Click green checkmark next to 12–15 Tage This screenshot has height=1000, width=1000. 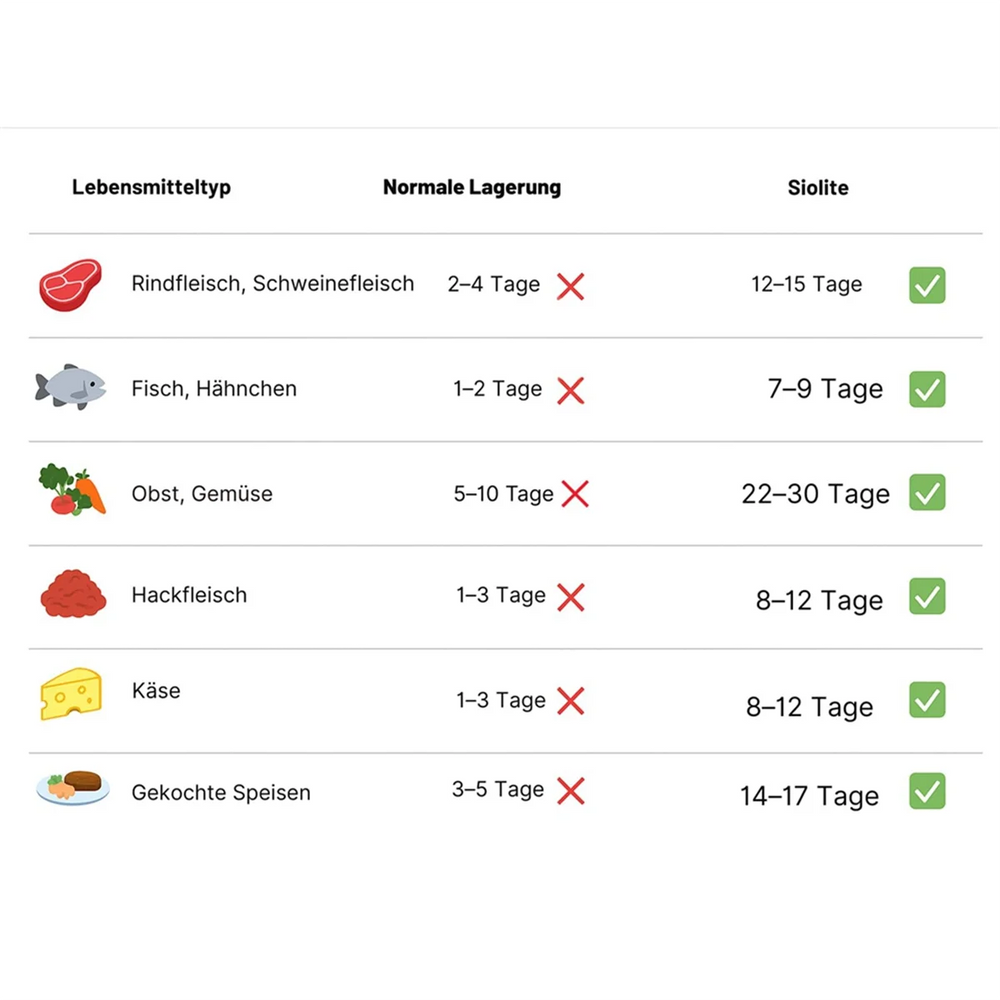click(927, 285)
